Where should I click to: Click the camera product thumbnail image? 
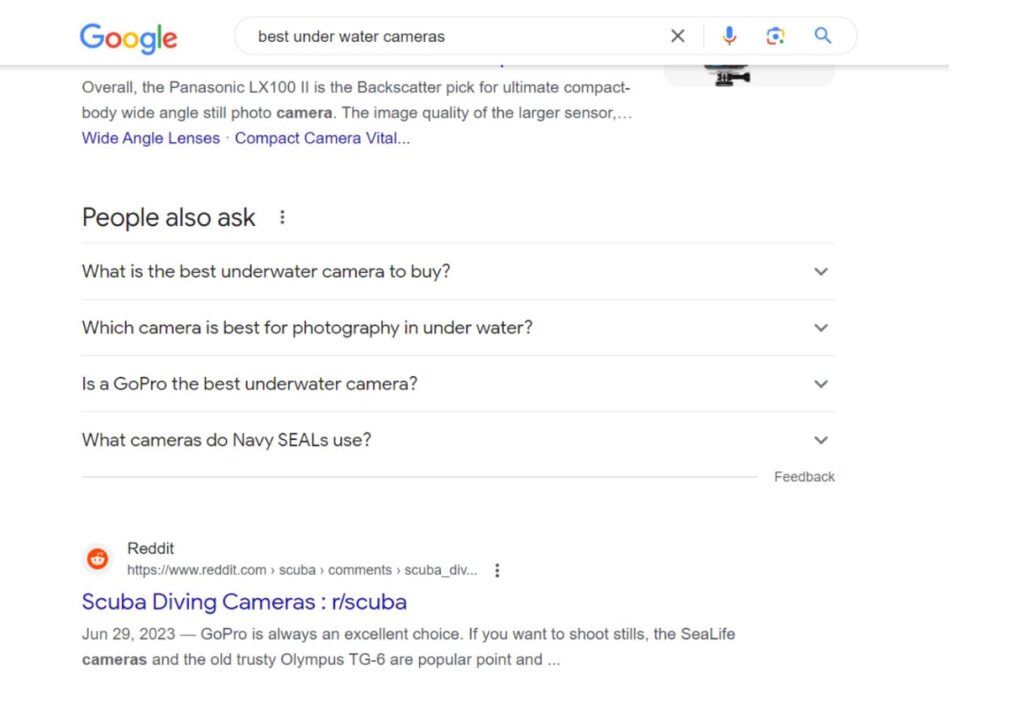point(749,75)
